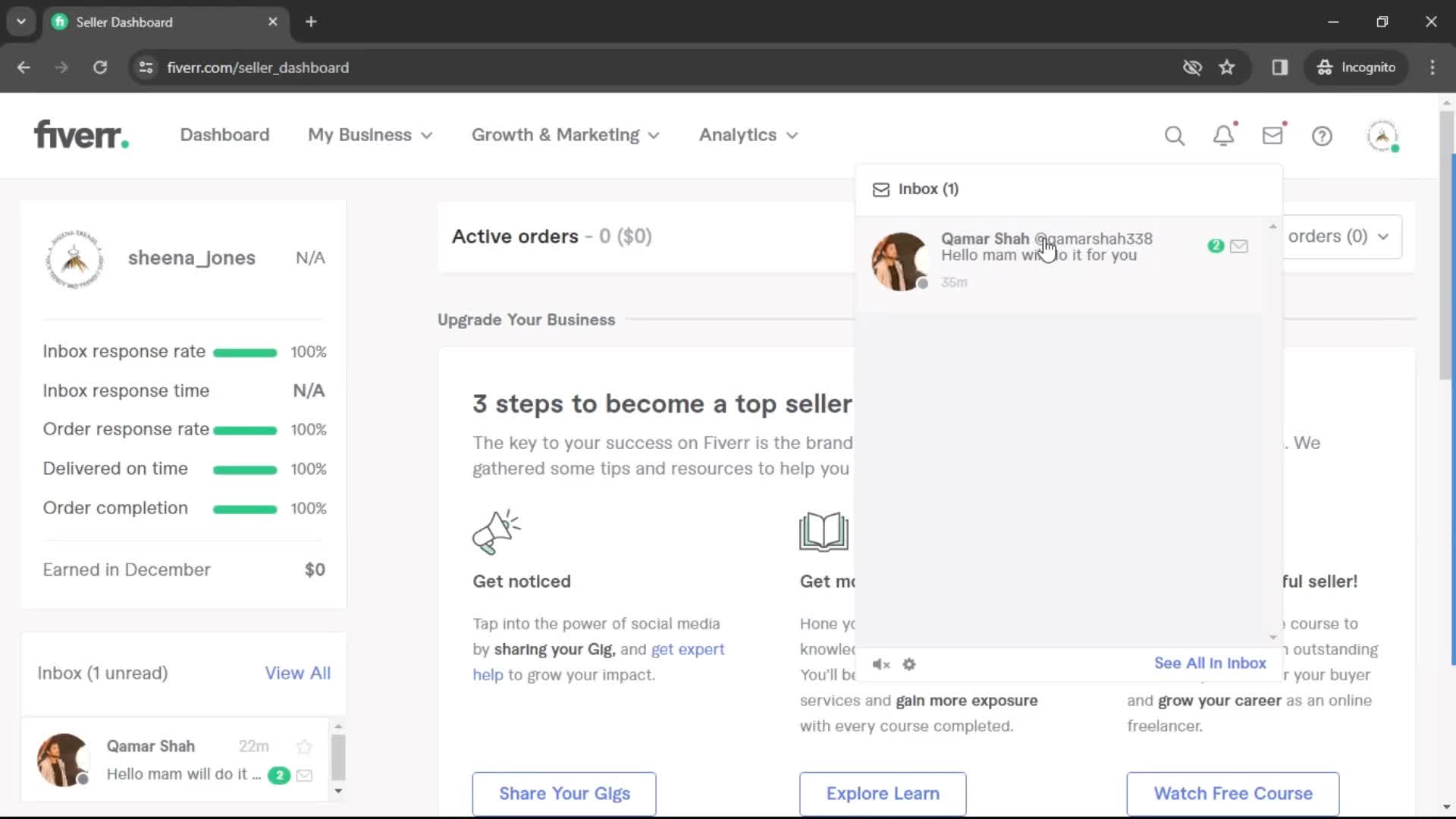Mute inbox sounds with speaker icon

click(880, 664)
